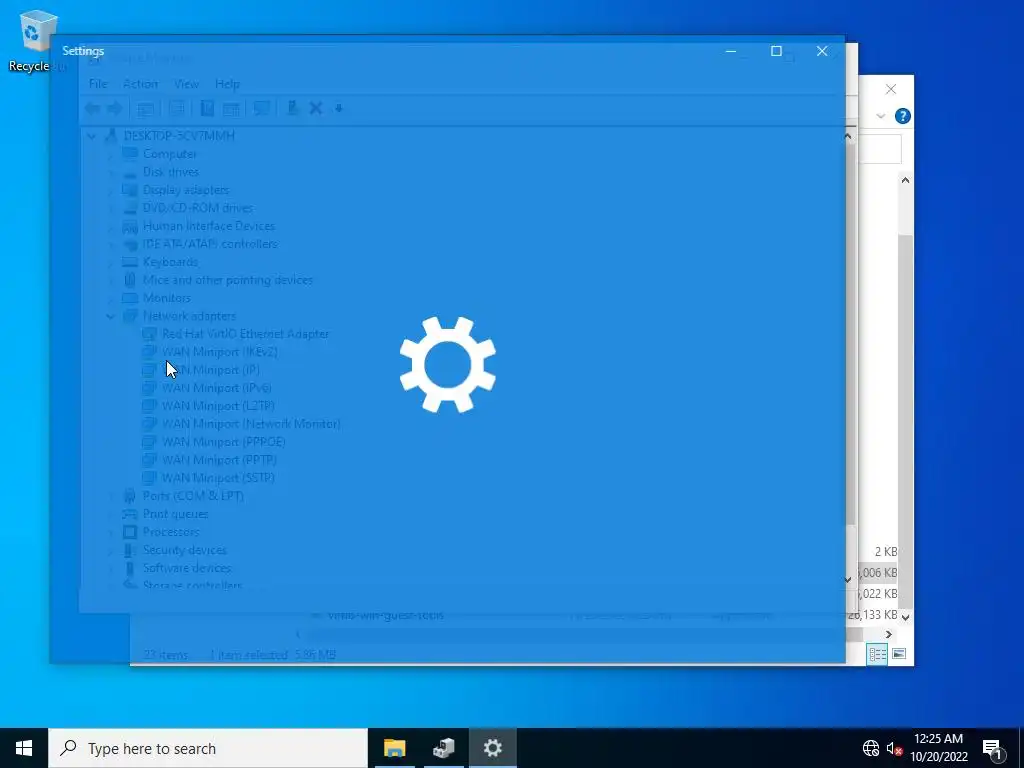Screen dimensions: 1024x768
Task: Switch to Device Manager taskbar icon
Action: tap(443, 748)
